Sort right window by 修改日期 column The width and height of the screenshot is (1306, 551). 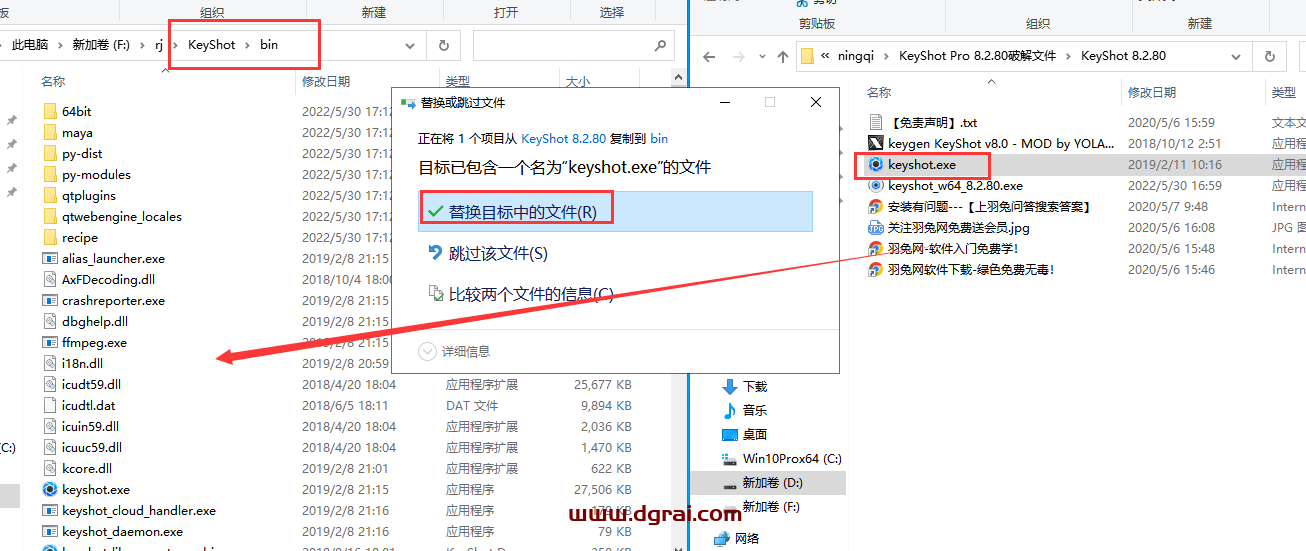pos(1152,92)
